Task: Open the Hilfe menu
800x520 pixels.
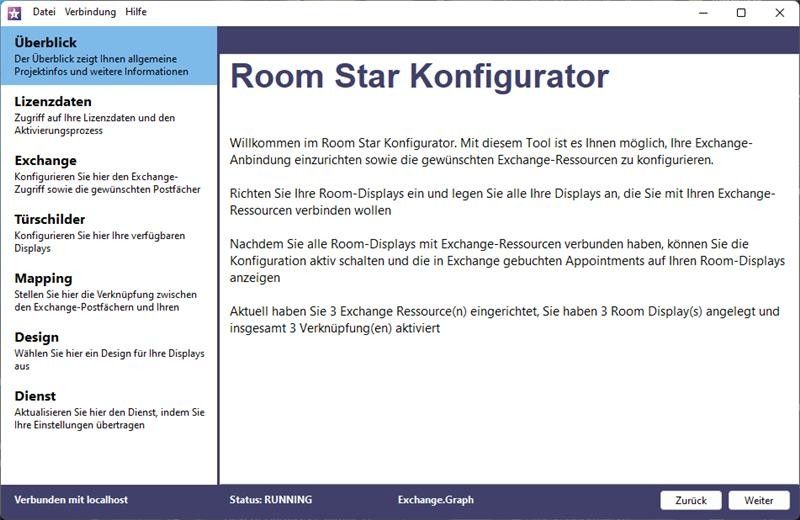Action: pos(136,12)
